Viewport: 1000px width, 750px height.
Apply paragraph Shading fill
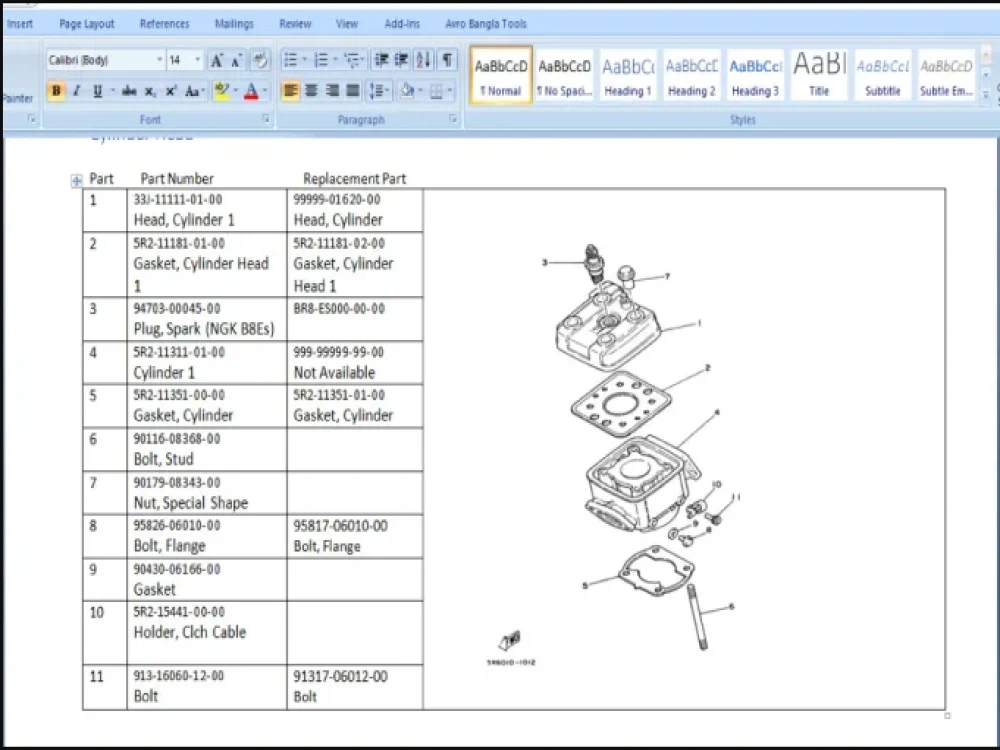click(407, 91)
